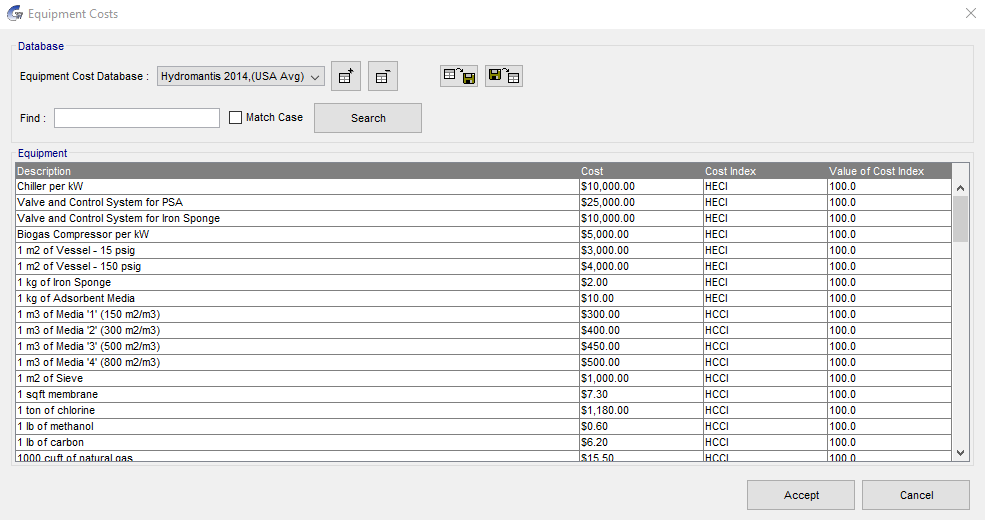The width and height of the screenshot is (985, 520).
Task: Click the Value of Cost Index header
Action: (888, 171)
